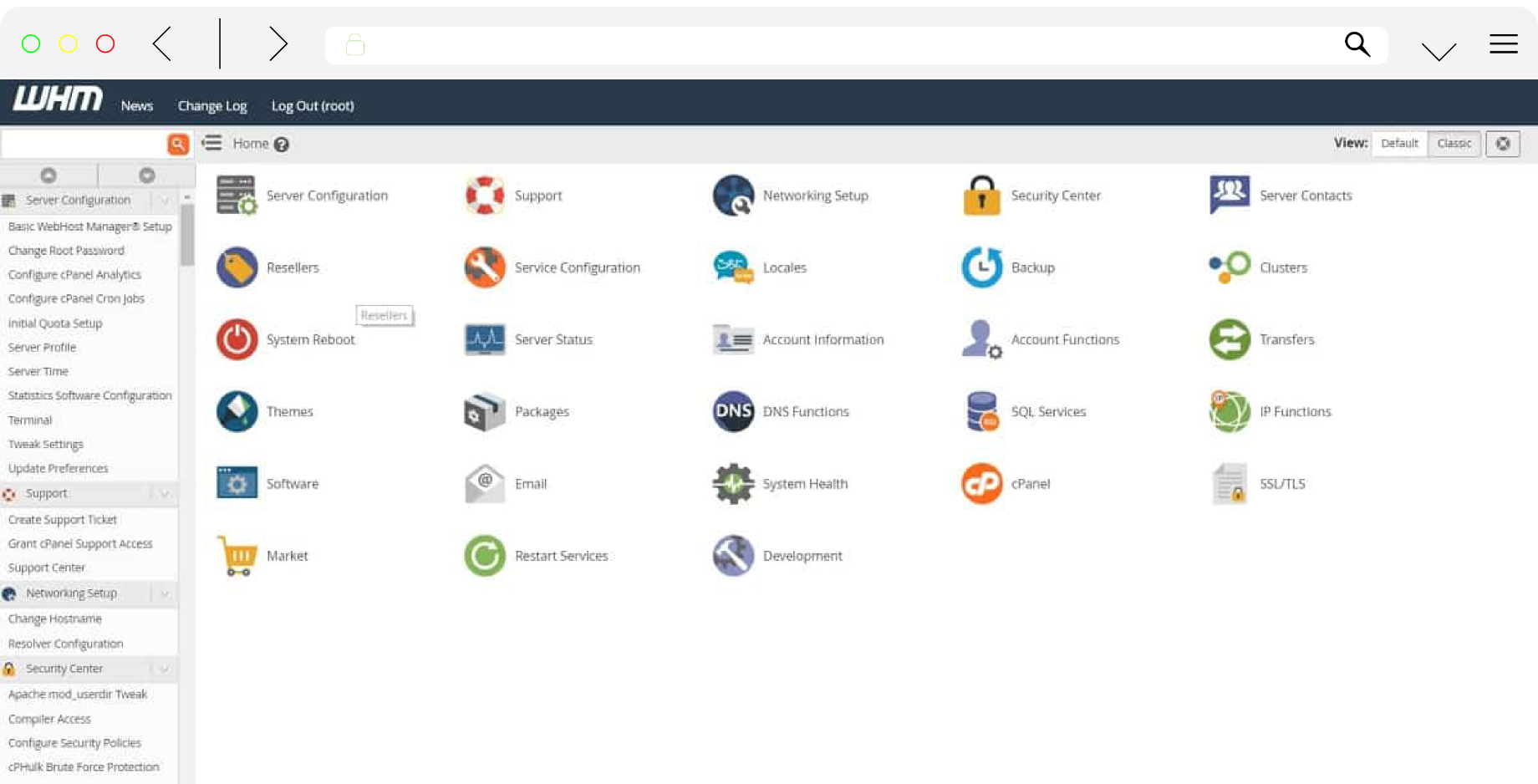Open the cPanel icon
This screenshot has height=784, width=1538.
(x=981, y=483)
